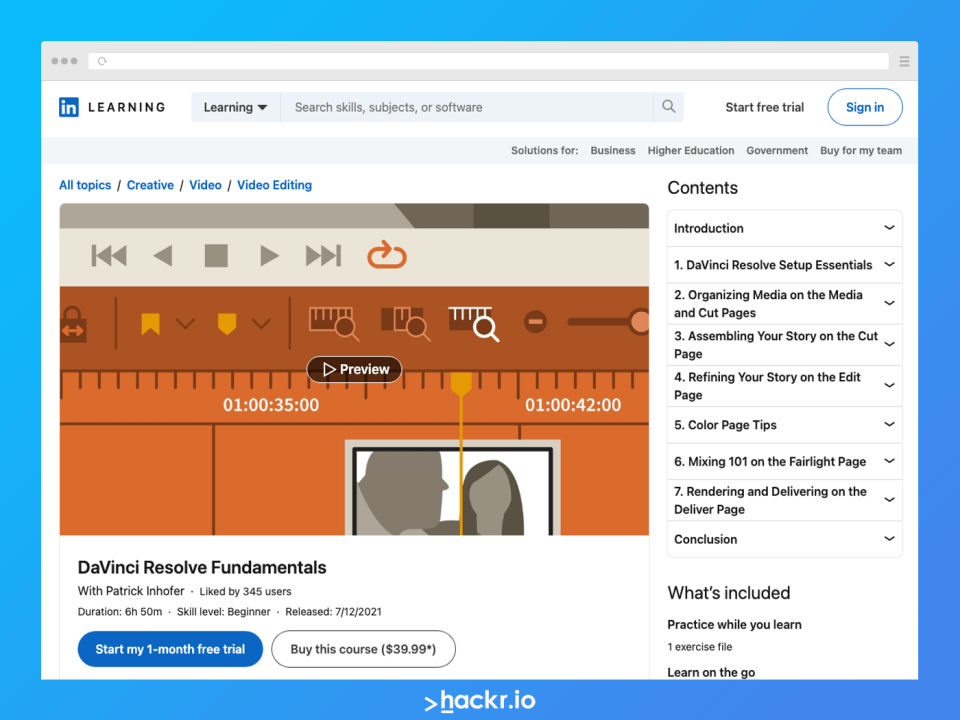Expand 3. Assembling Your Story section
The image size is (960, 720).
pyautogui.click(x=784, y=345)
